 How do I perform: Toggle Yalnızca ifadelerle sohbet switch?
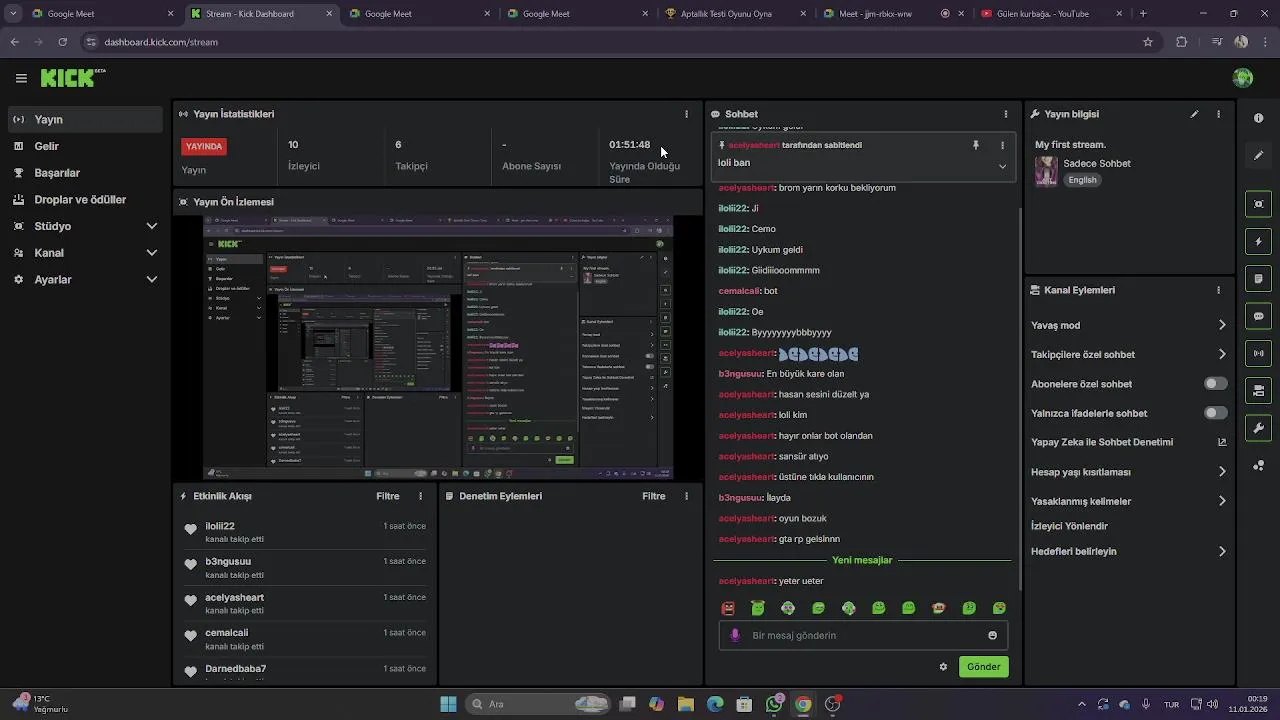pos(1215,413)
